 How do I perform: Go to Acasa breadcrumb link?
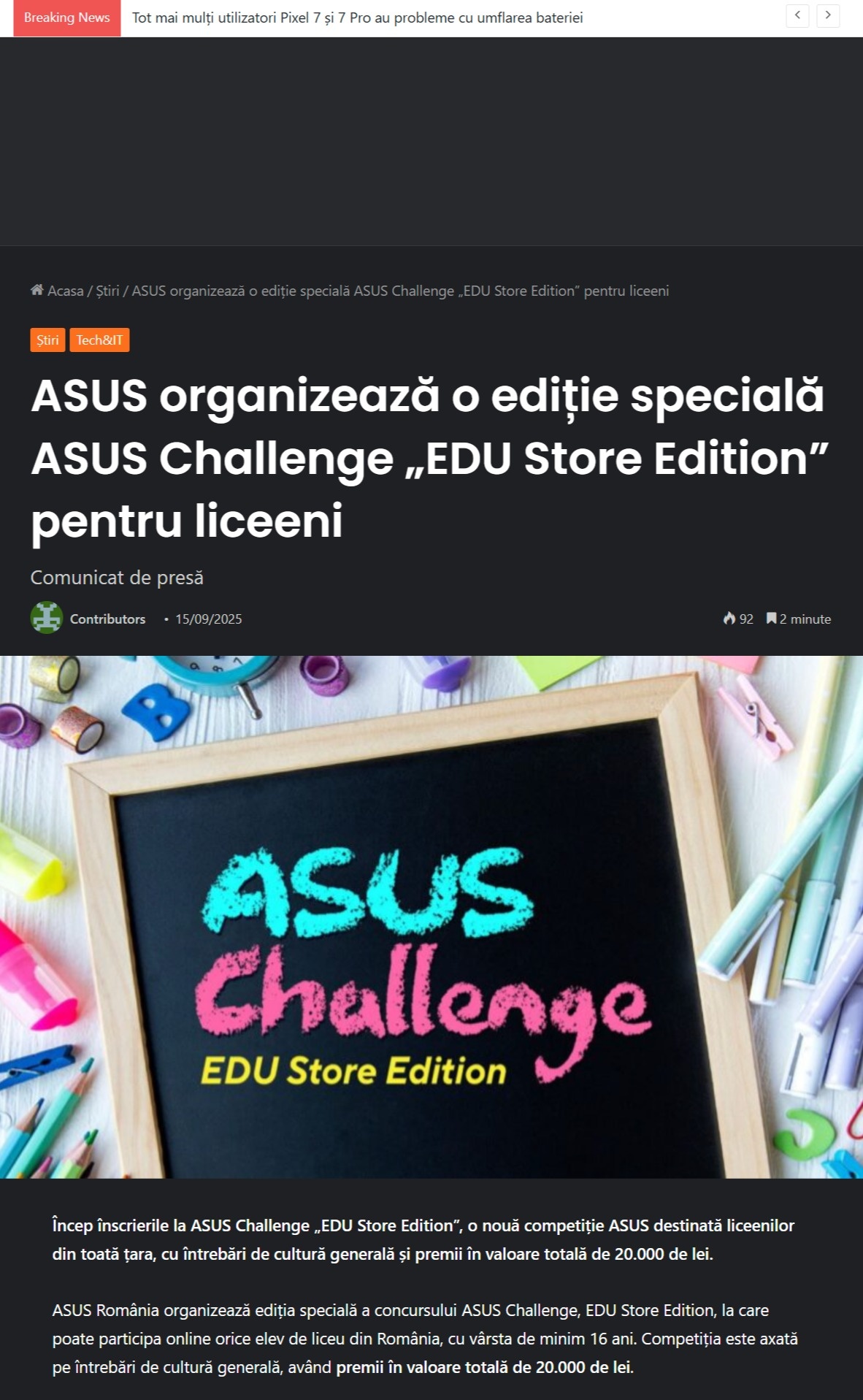[65, 291]
